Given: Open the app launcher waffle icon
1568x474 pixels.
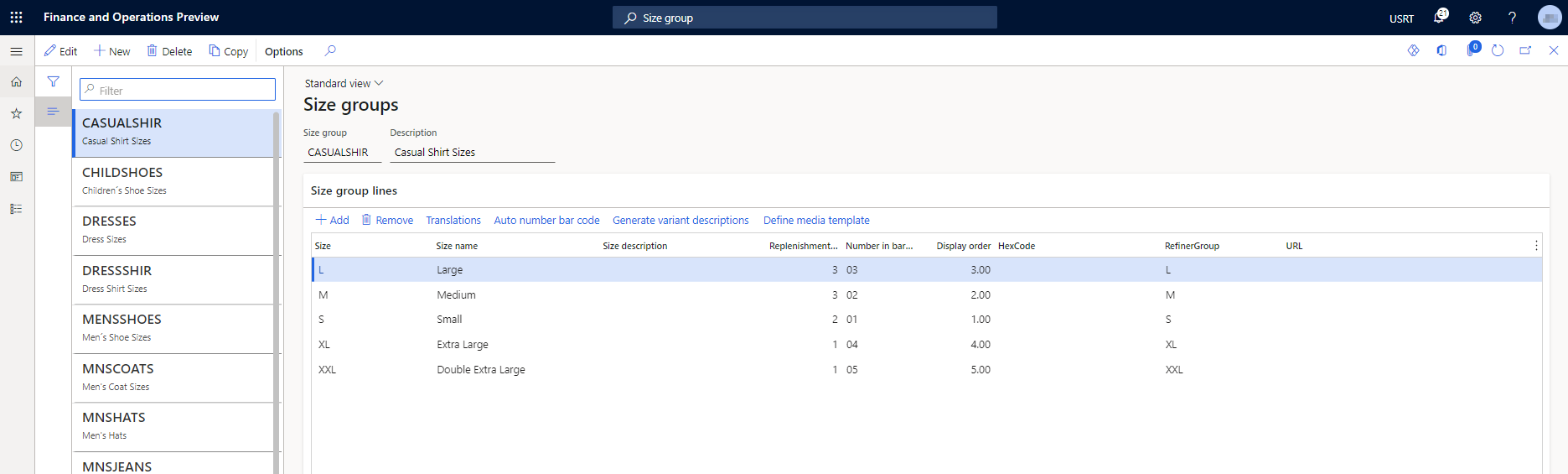Looking at the screenshot, I should (16, 17).
